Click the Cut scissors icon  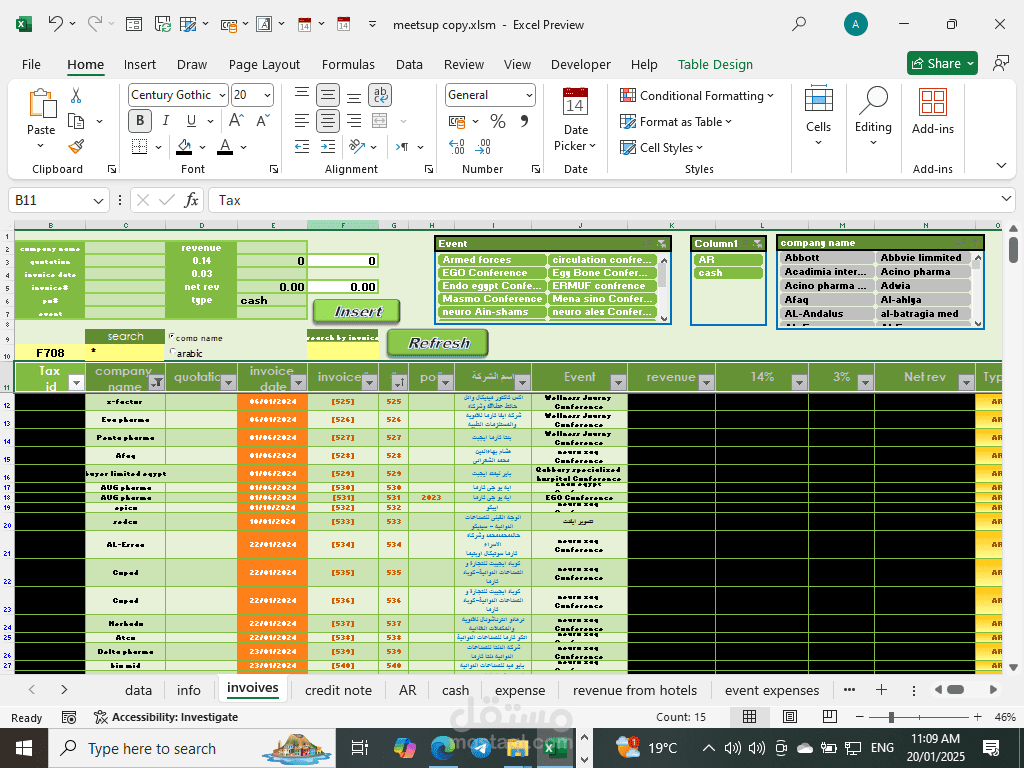click(76, 96)
